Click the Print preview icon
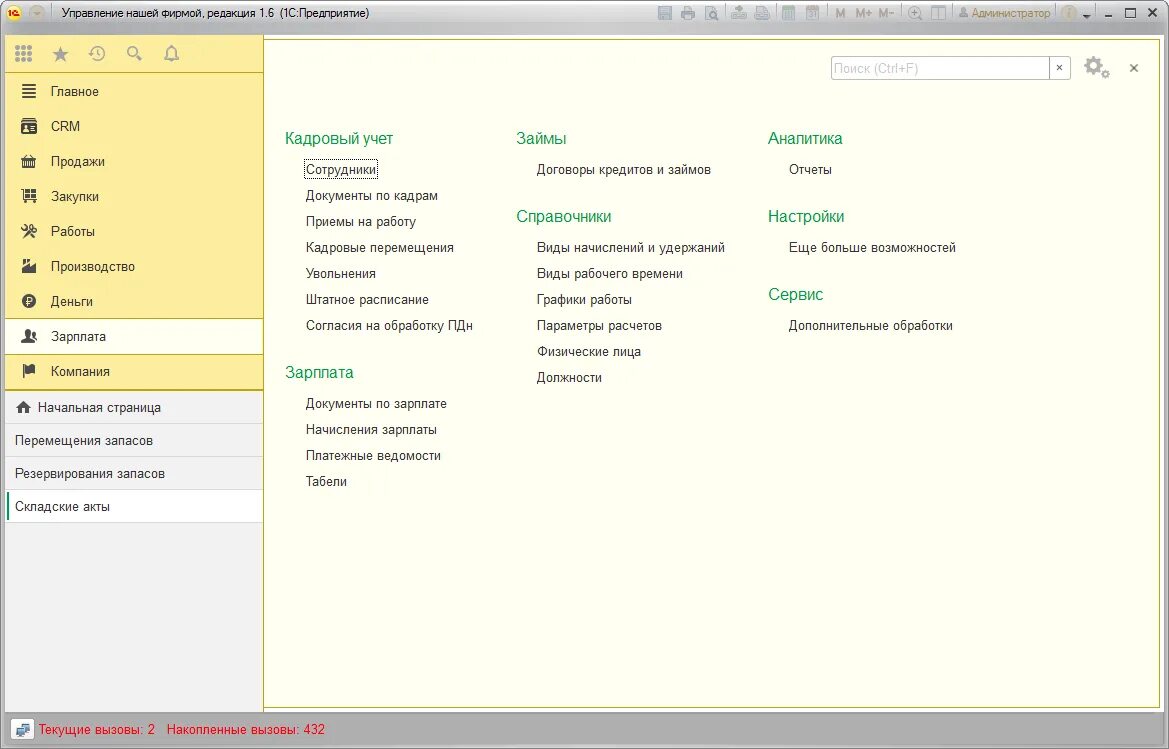 tap(712, 13)
